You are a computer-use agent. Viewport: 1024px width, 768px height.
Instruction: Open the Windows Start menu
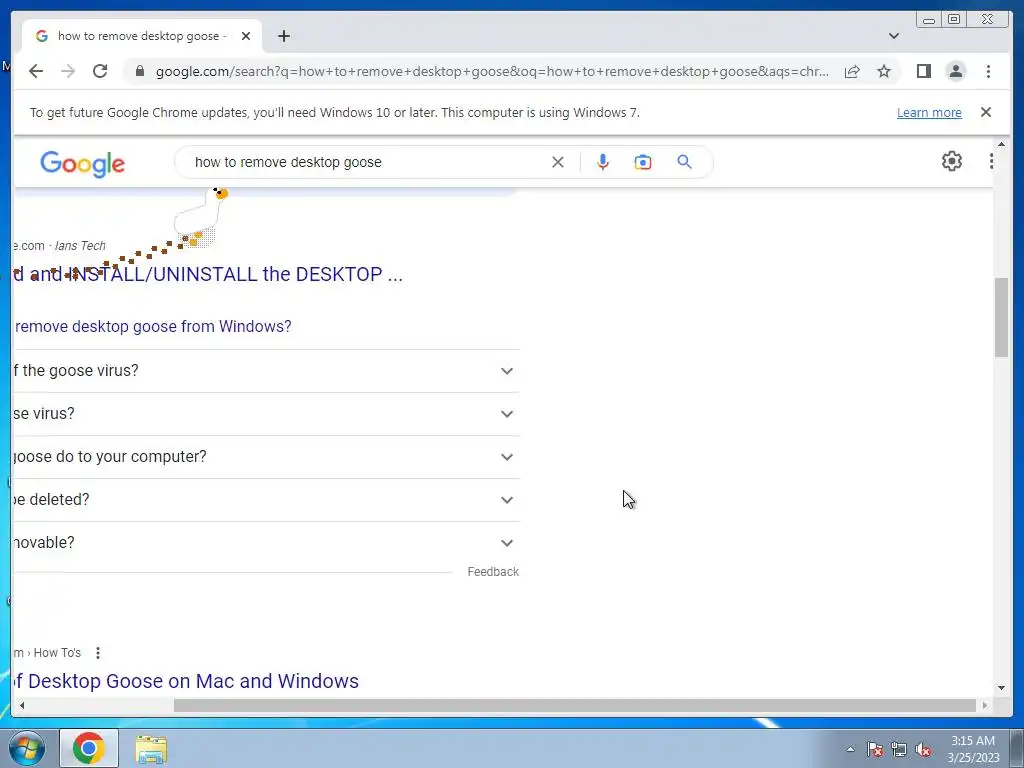click(x=27, y=748)
